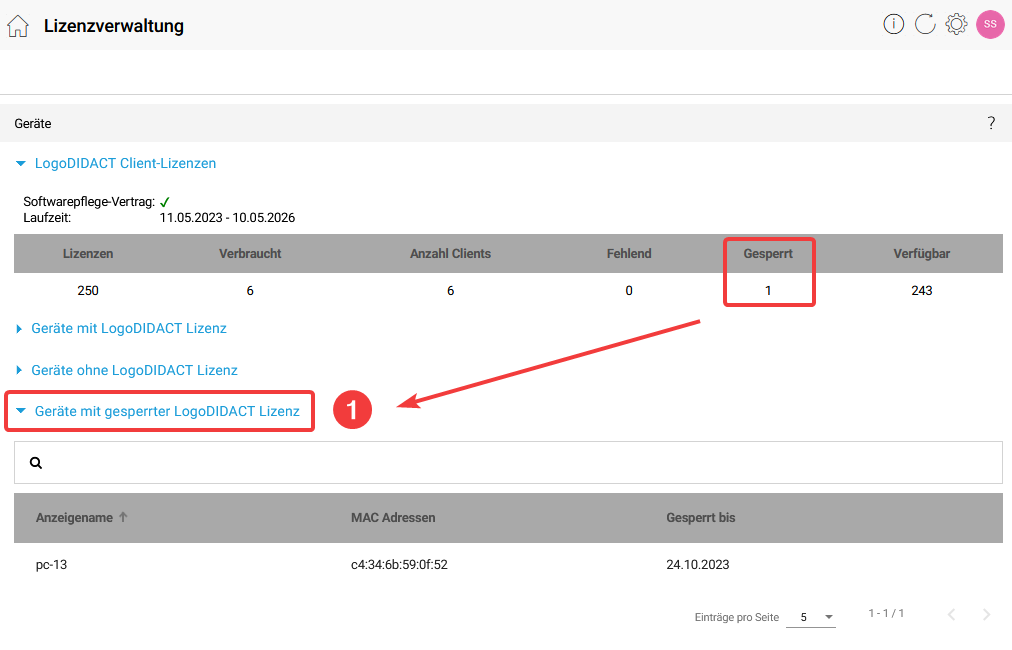This screenshot has width=1012, height=650.
Task: Click the Gesperrt value 1
Action: coord(768,290)
